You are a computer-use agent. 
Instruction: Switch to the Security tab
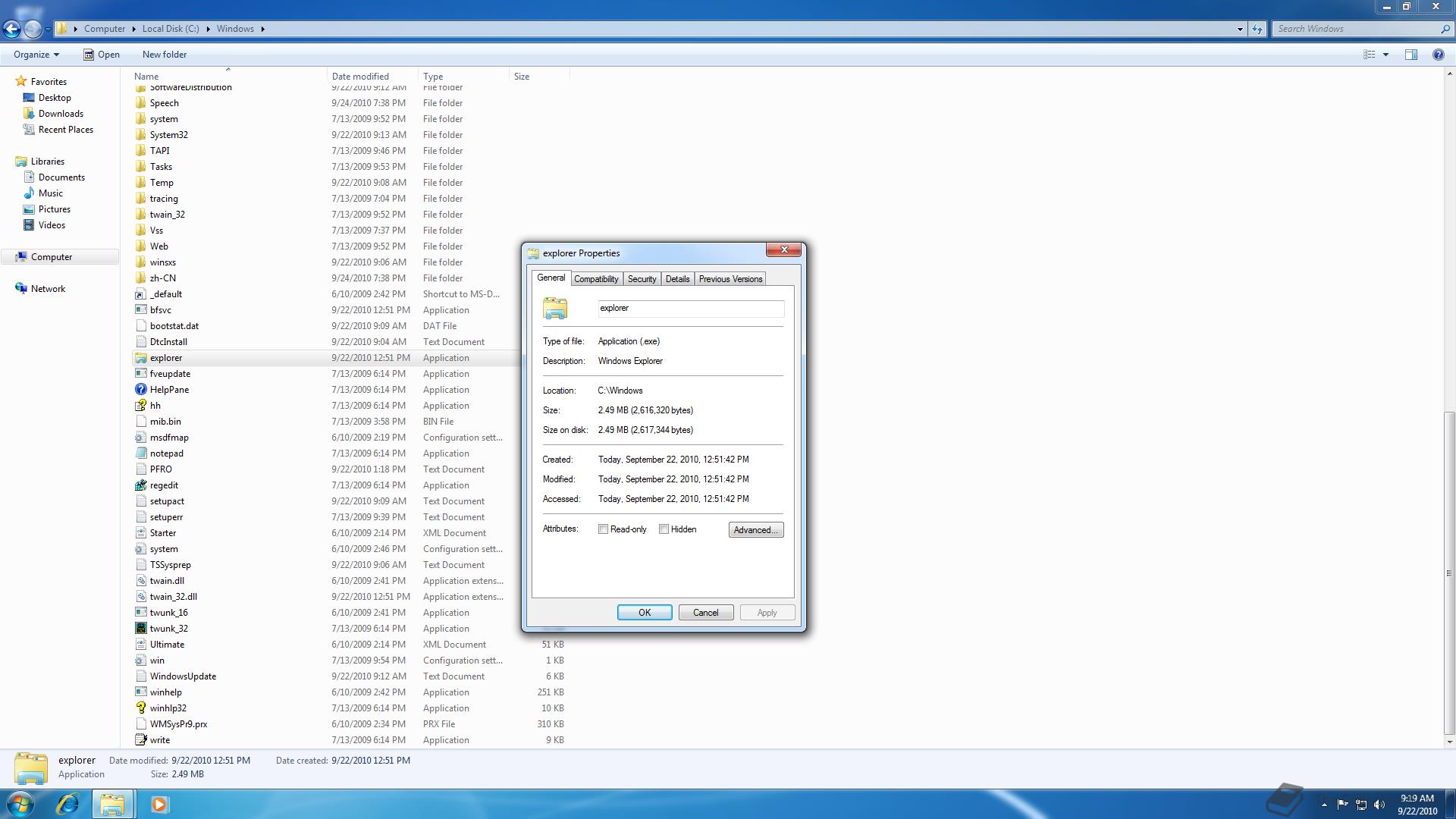pyautogui.click(x=642, y=279)
